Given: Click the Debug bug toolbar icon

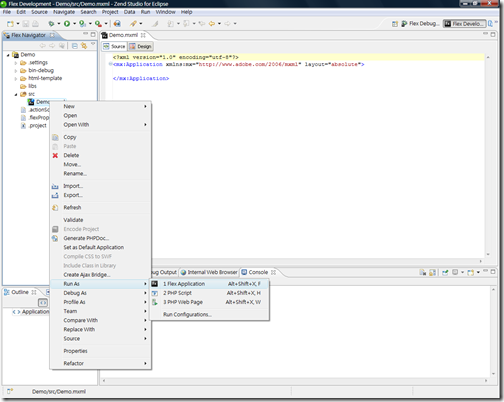Looking at the screenshot, I should coord(51,24).
